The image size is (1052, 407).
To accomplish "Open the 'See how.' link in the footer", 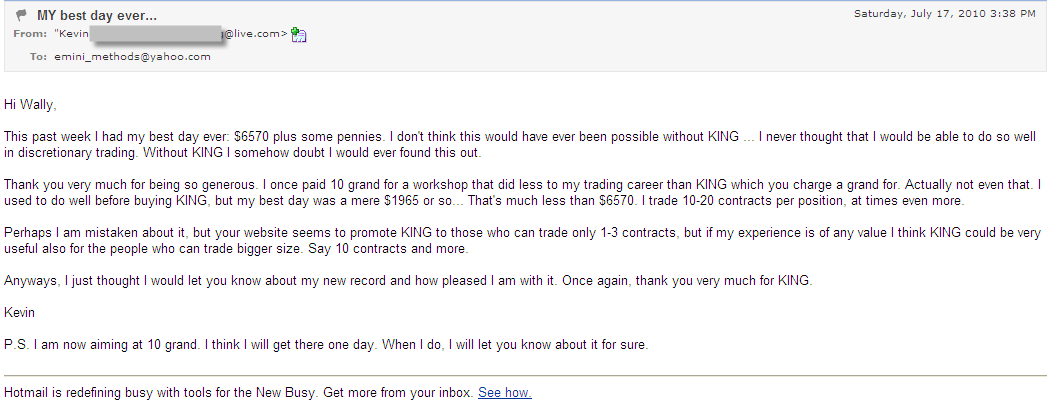I will pos(505,393).
